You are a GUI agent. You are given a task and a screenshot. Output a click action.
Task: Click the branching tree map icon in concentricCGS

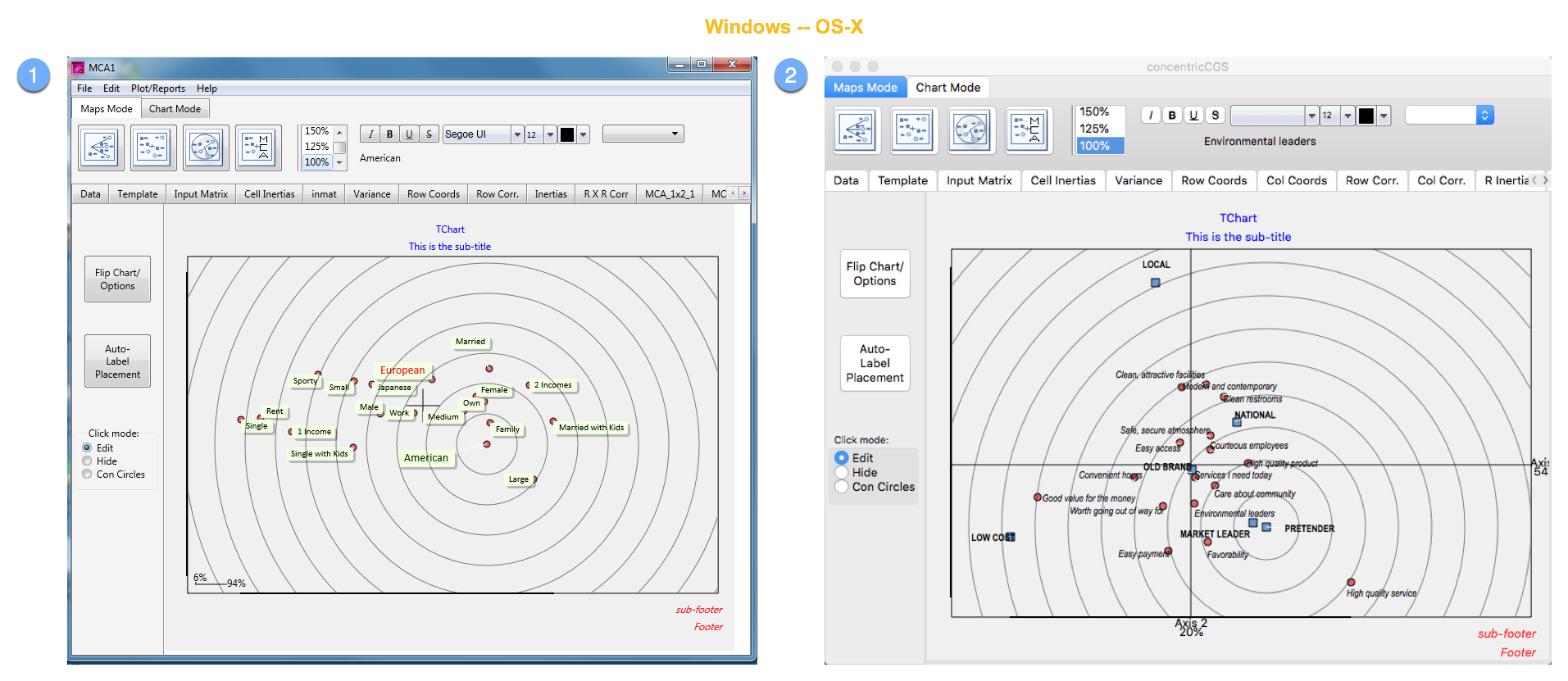point(857,129)
